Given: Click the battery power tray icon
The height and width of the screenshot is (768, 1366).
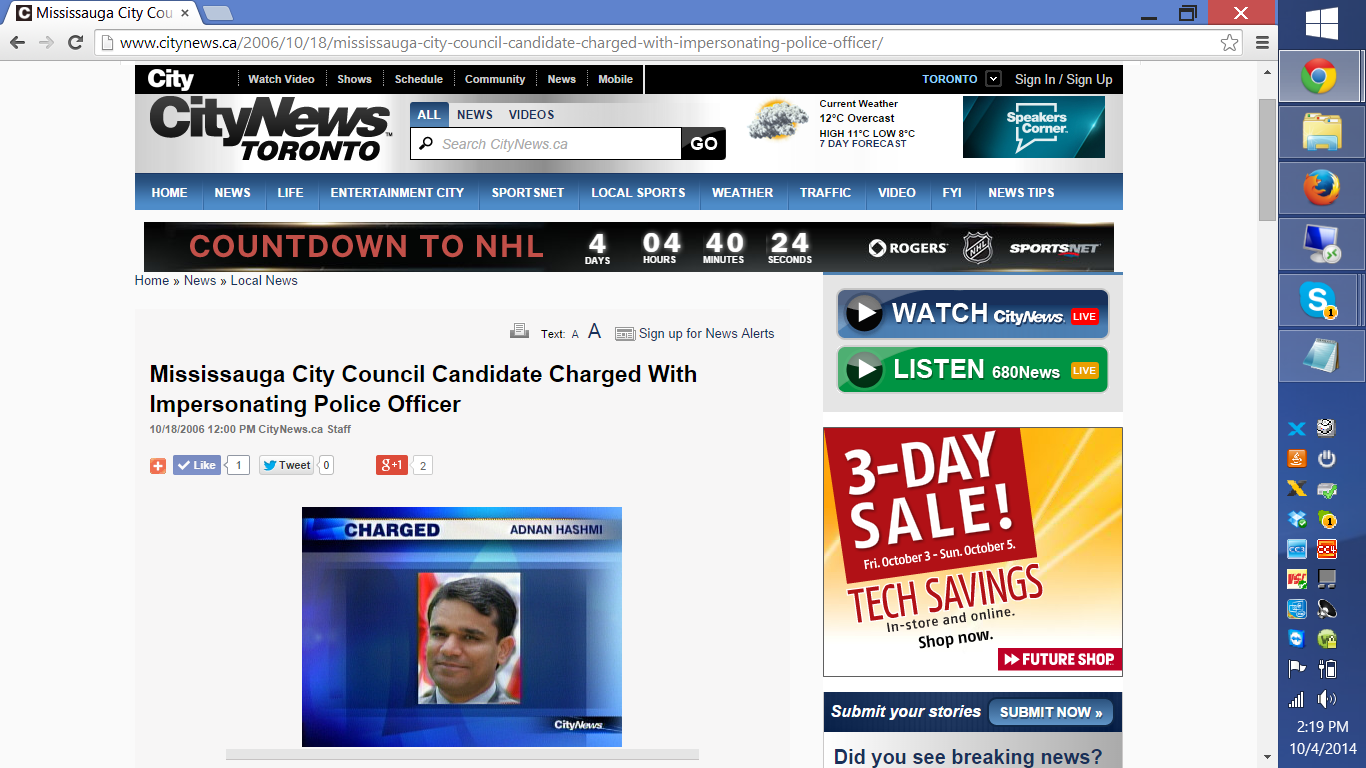Looking at the screenshot, I should [x=1327, y=669].
